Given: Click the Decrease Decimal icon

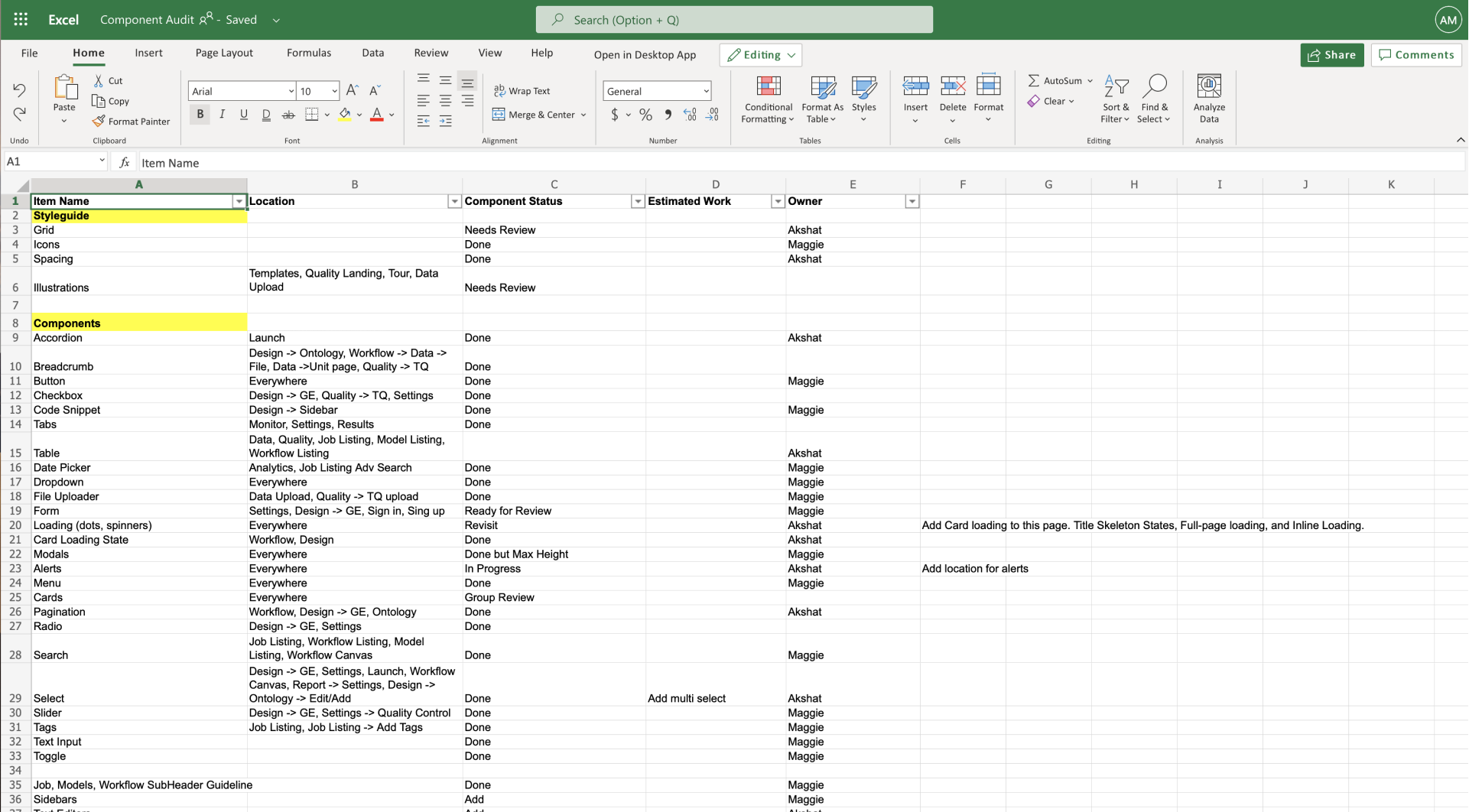Looking at the screenshot, I should pyautogui.click(x=712, y=115).
